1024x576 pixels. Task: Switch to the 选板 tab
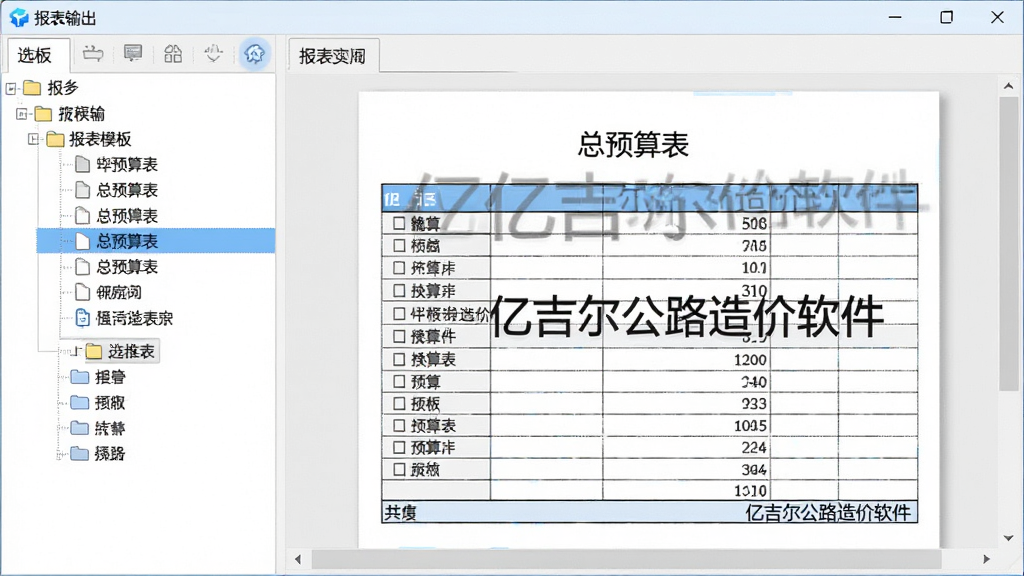pyautogui.click(x=39, y=56)
